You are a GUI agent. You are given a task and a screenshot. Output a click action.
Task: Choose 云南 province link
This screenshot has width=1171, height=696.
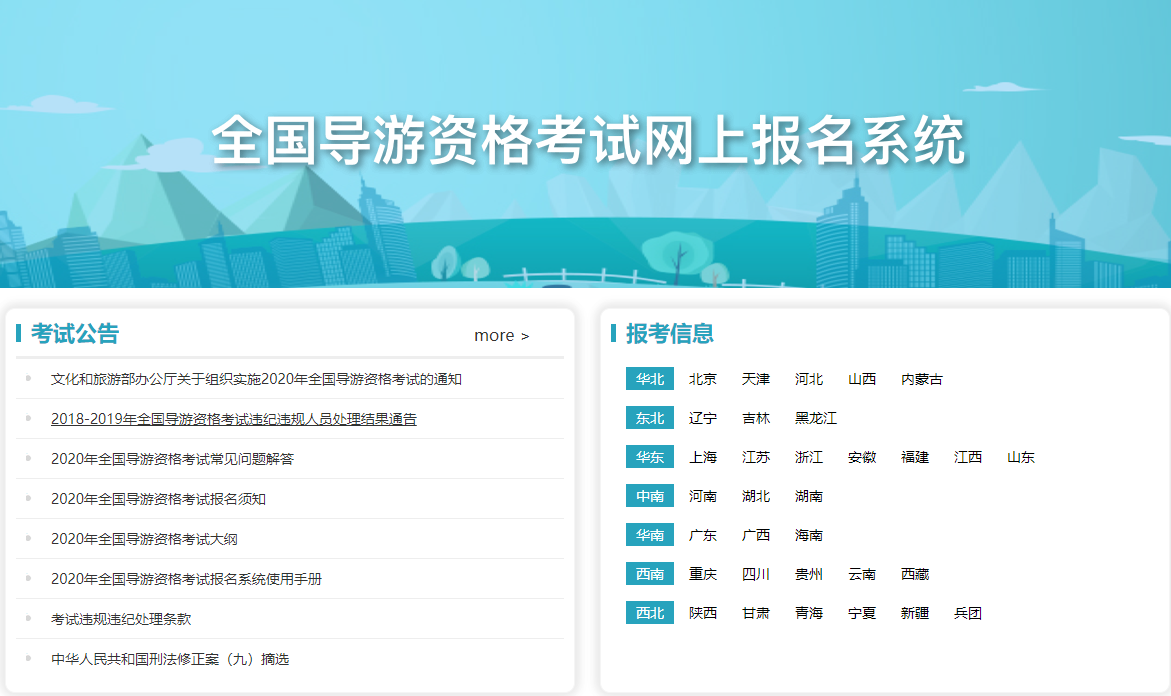coord(862,574)
